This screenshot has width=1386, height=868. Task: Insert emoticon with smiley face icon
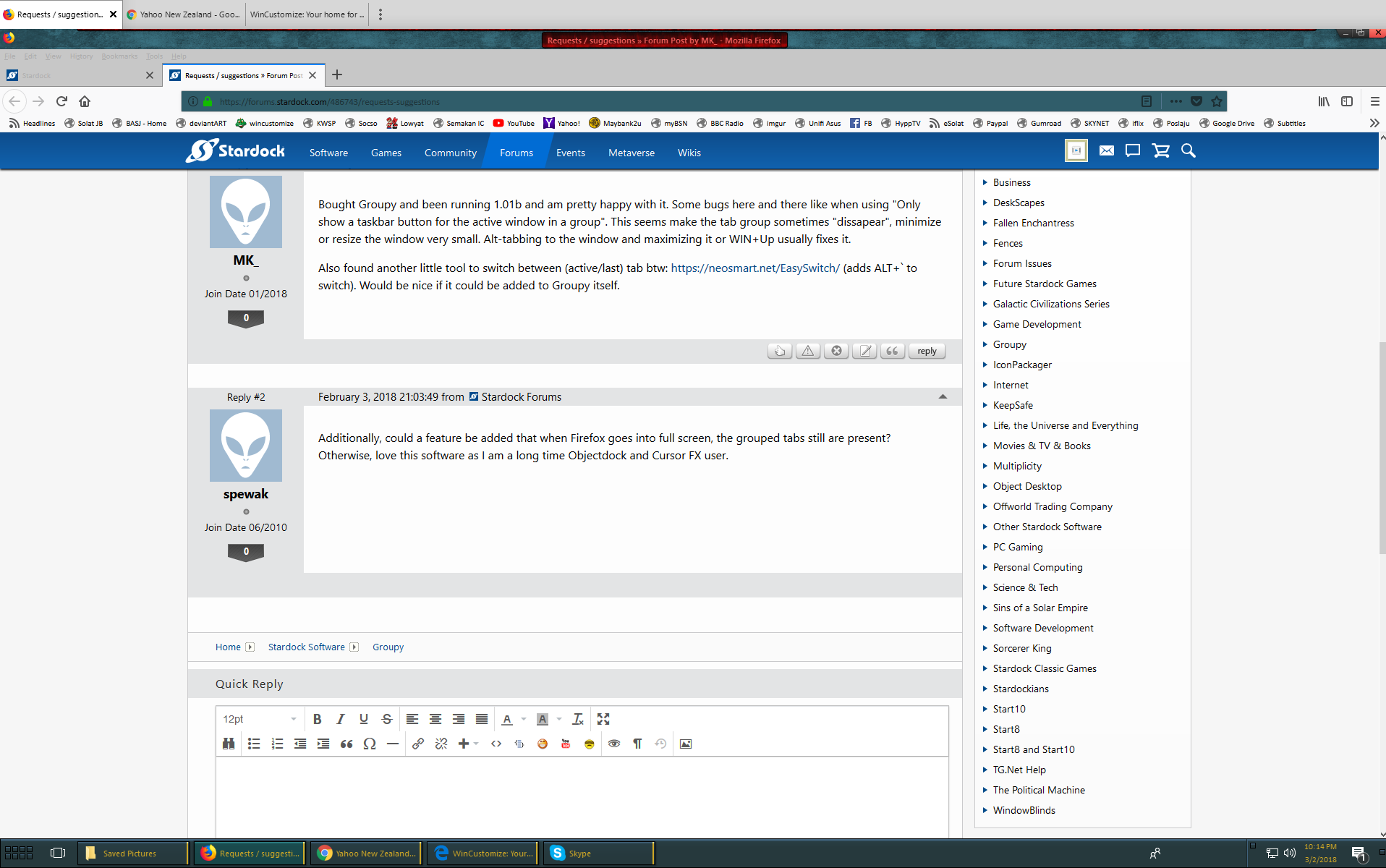click(x=543, y=744)
